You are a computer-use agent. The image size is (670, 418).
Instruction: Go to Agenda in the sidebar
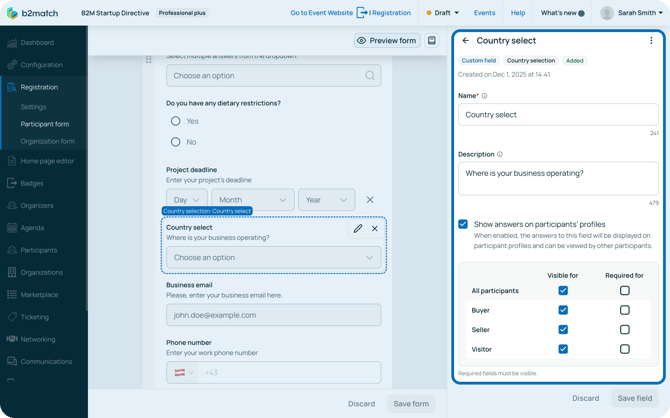tap(34, 228)
